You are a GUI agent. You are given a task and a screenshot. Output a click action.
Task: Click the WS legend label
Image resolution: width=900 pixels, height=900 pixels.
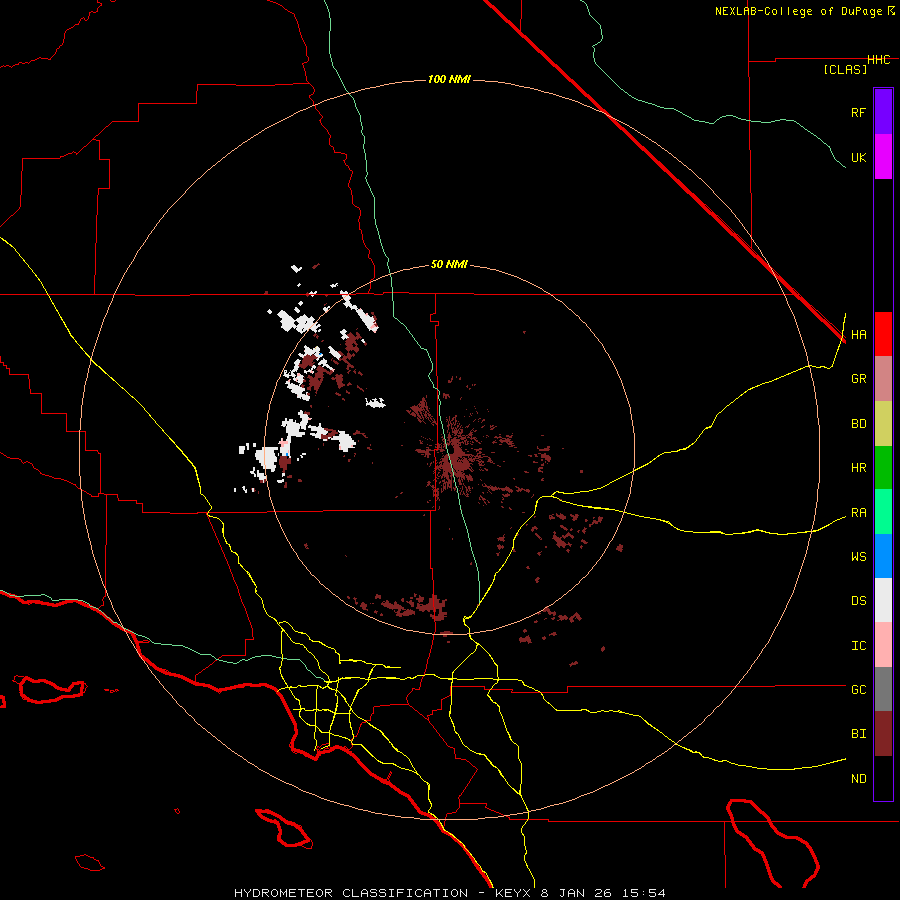click(858, 557)
